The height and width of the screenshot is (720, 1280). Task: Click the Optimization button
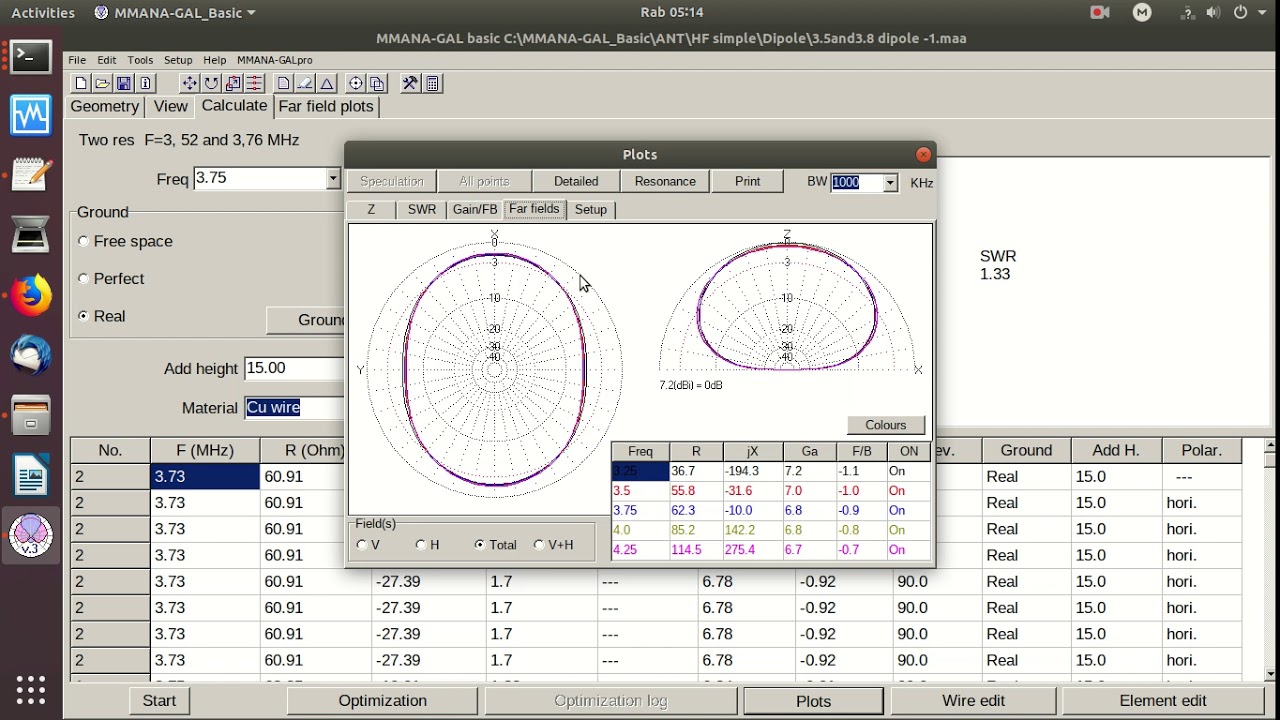383,701
